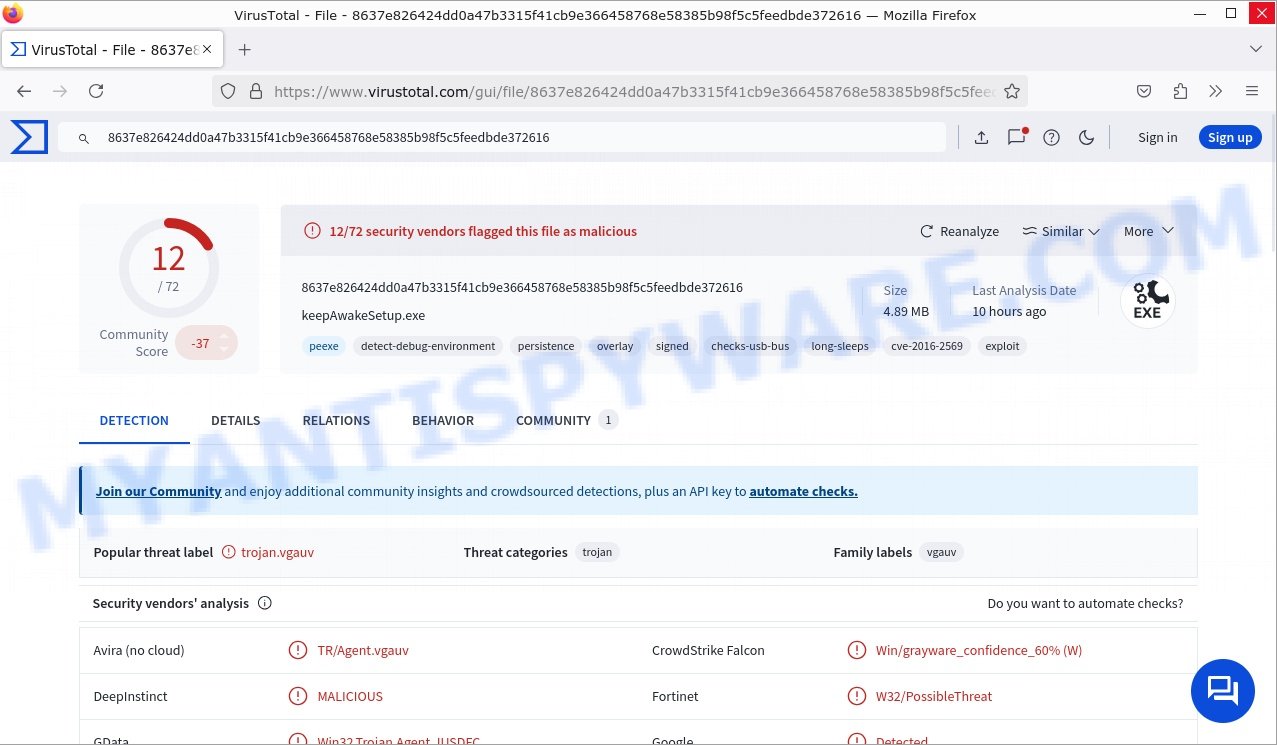The width and height of the screenshot is (1277, 745).
Task: Downvote the community score with the down arrow
Action: click(223, 350)
